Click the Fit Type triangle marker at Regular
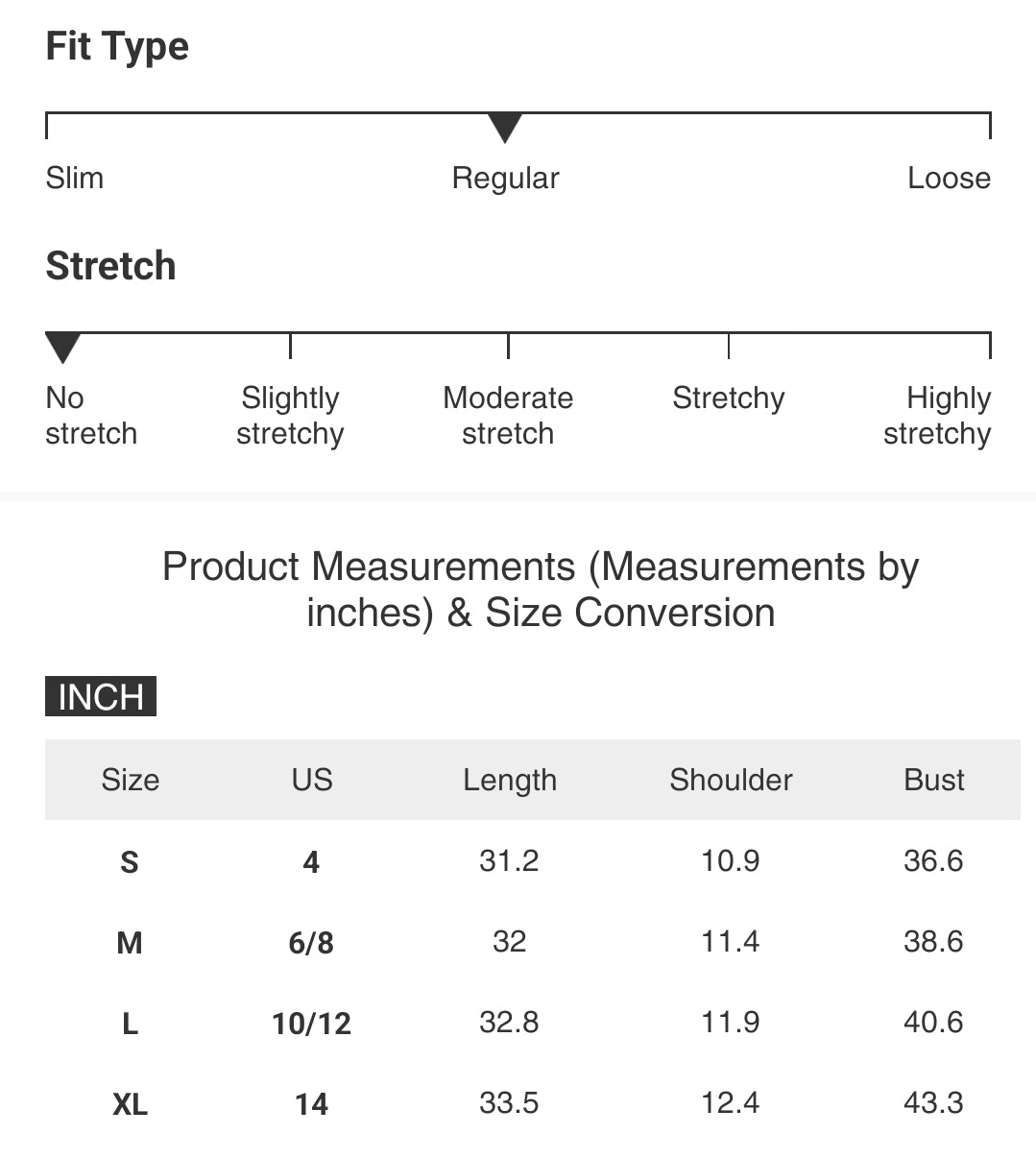 pos(505,127)
